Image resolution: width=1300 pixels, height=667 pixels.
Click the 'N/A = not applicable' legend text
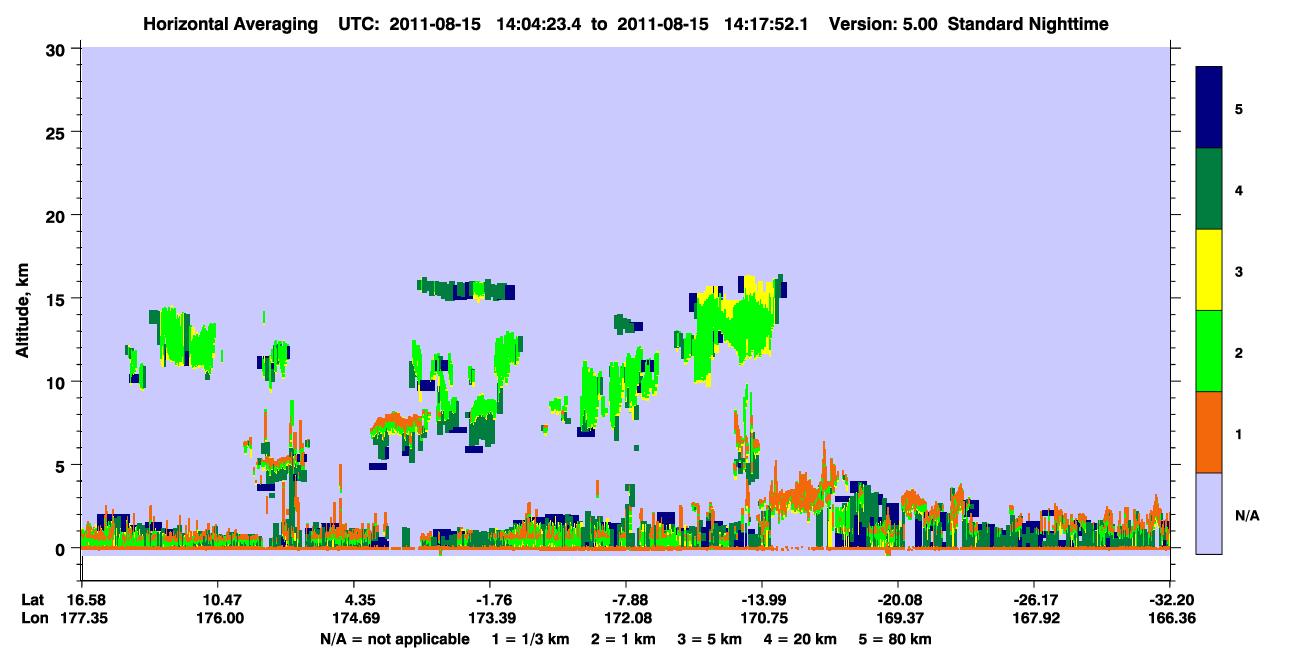pyautogui.click(x=394, y=639)
